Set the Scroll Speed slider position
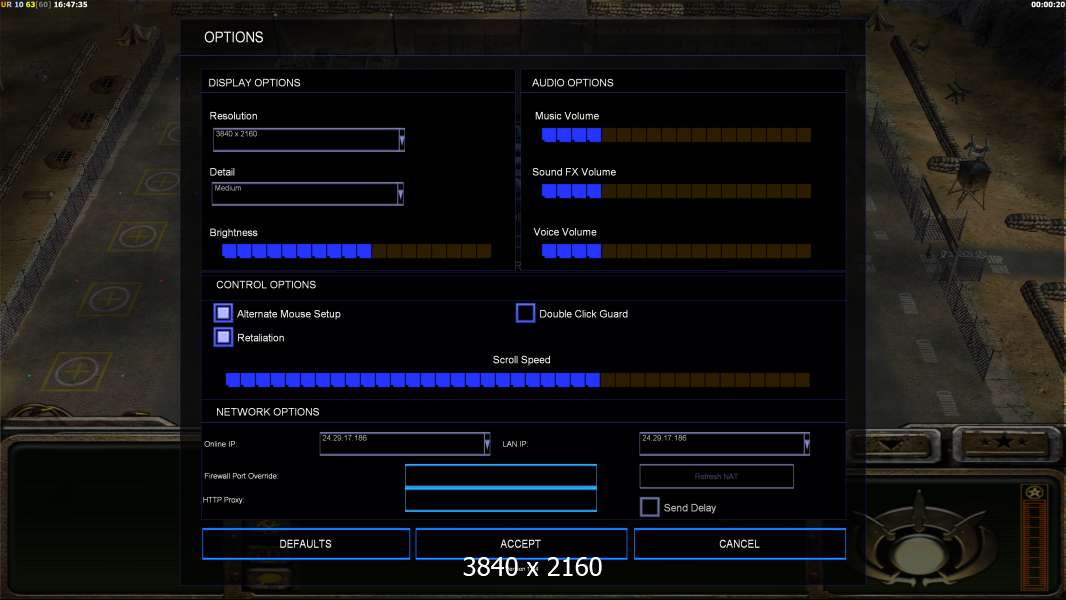The width and height of the screenshot is (1066, 600). (517, 380)
